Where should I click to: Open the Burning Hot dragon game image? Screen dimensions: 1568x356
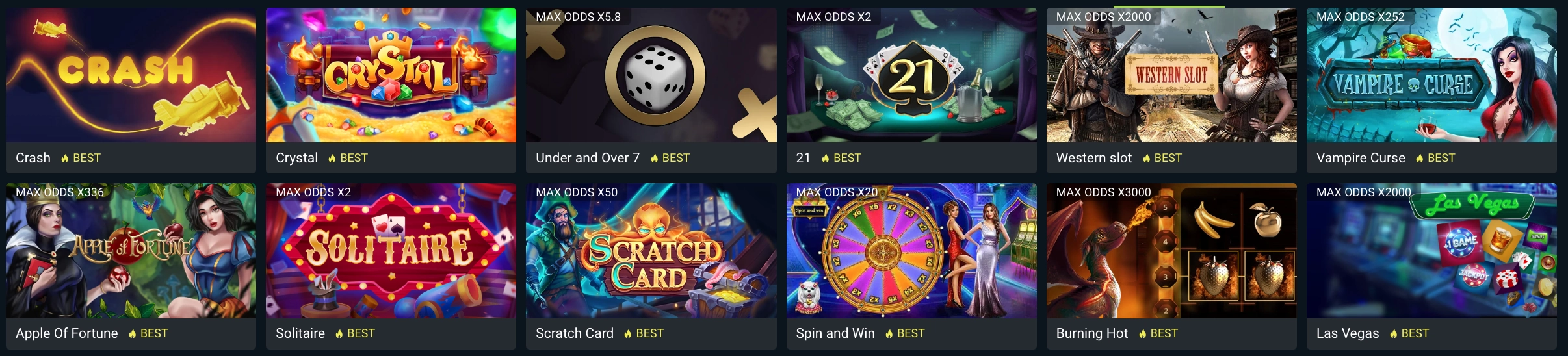[x=1171, y=251]
